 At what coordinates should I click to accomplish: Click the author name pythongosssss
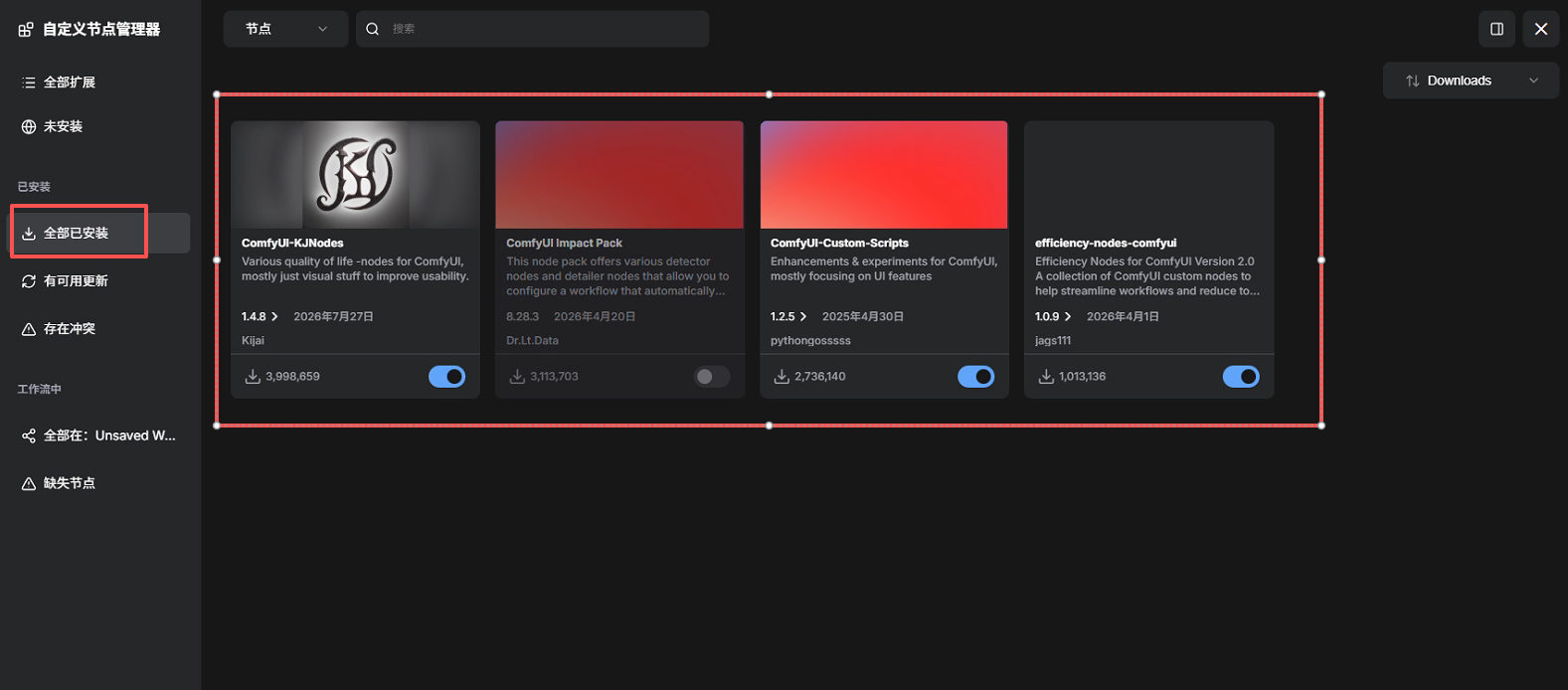pyautogui.click(x=810, y=340)
